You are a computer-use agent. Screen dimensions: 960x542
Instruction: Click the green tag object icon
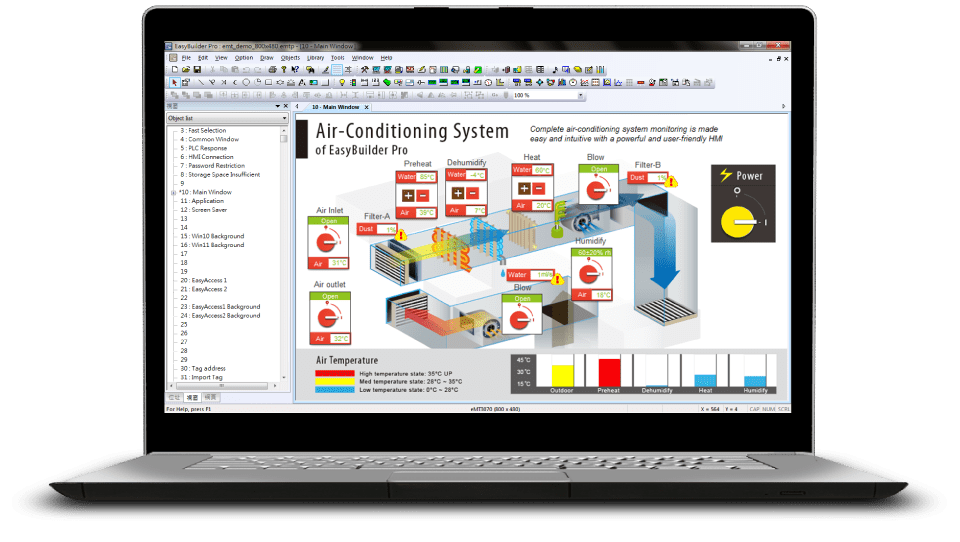point(386,82)
